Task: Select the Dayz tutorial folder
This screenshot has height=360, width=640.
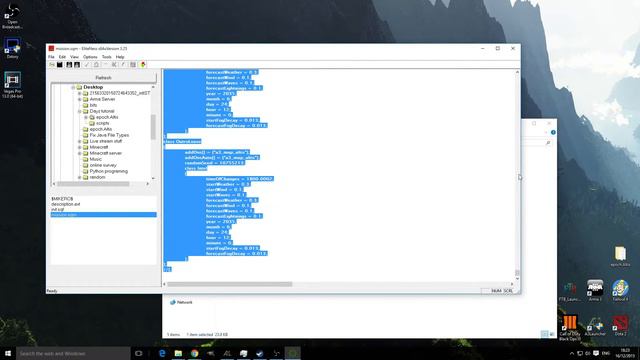Action: 102,111
